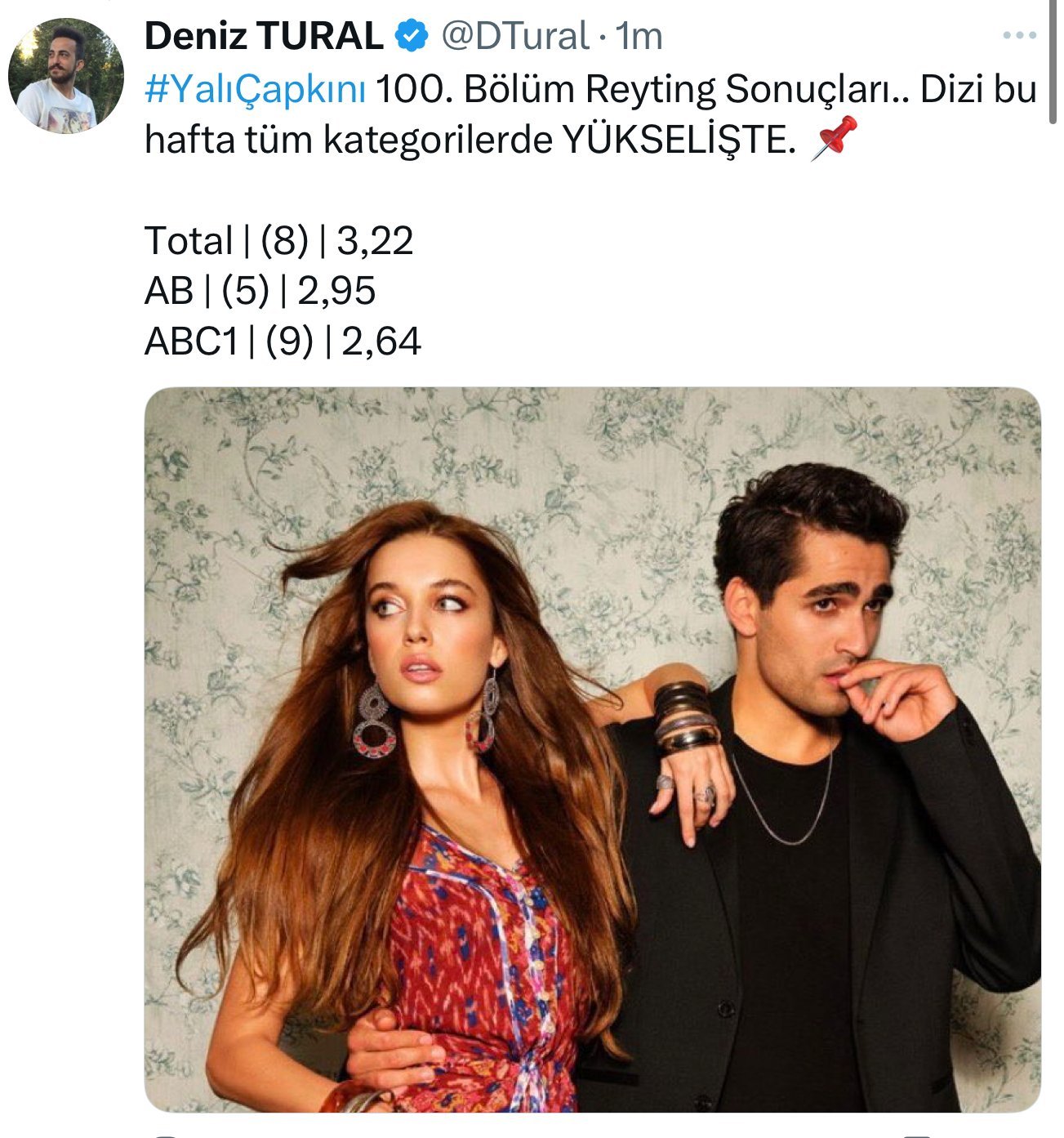The height and width of the screenshot is (1138, 1064).
Task: Click the word YÜKSELİŞTE in the tweet
Action: tap(678, 141)
